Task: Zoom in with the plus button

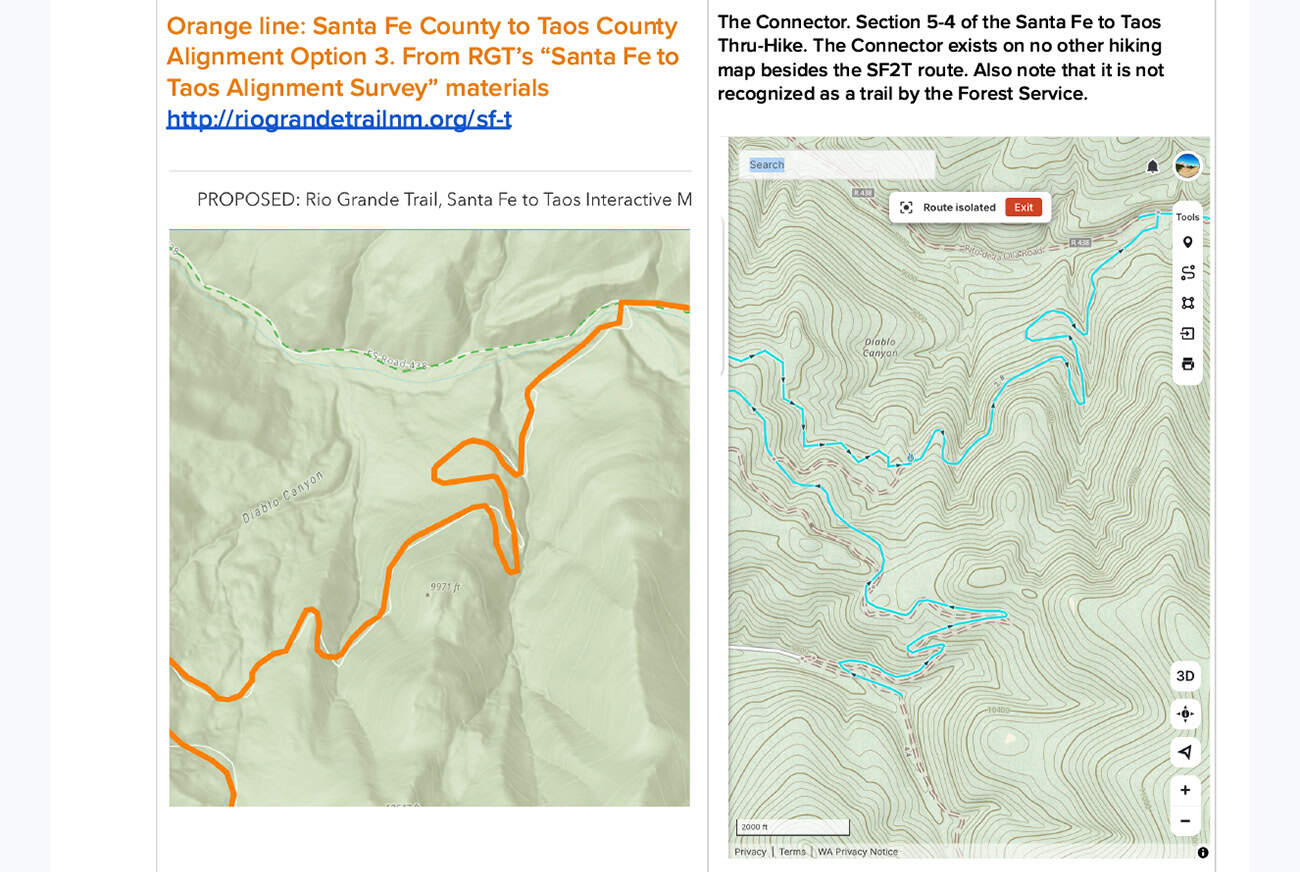Action: [1185, 790]
